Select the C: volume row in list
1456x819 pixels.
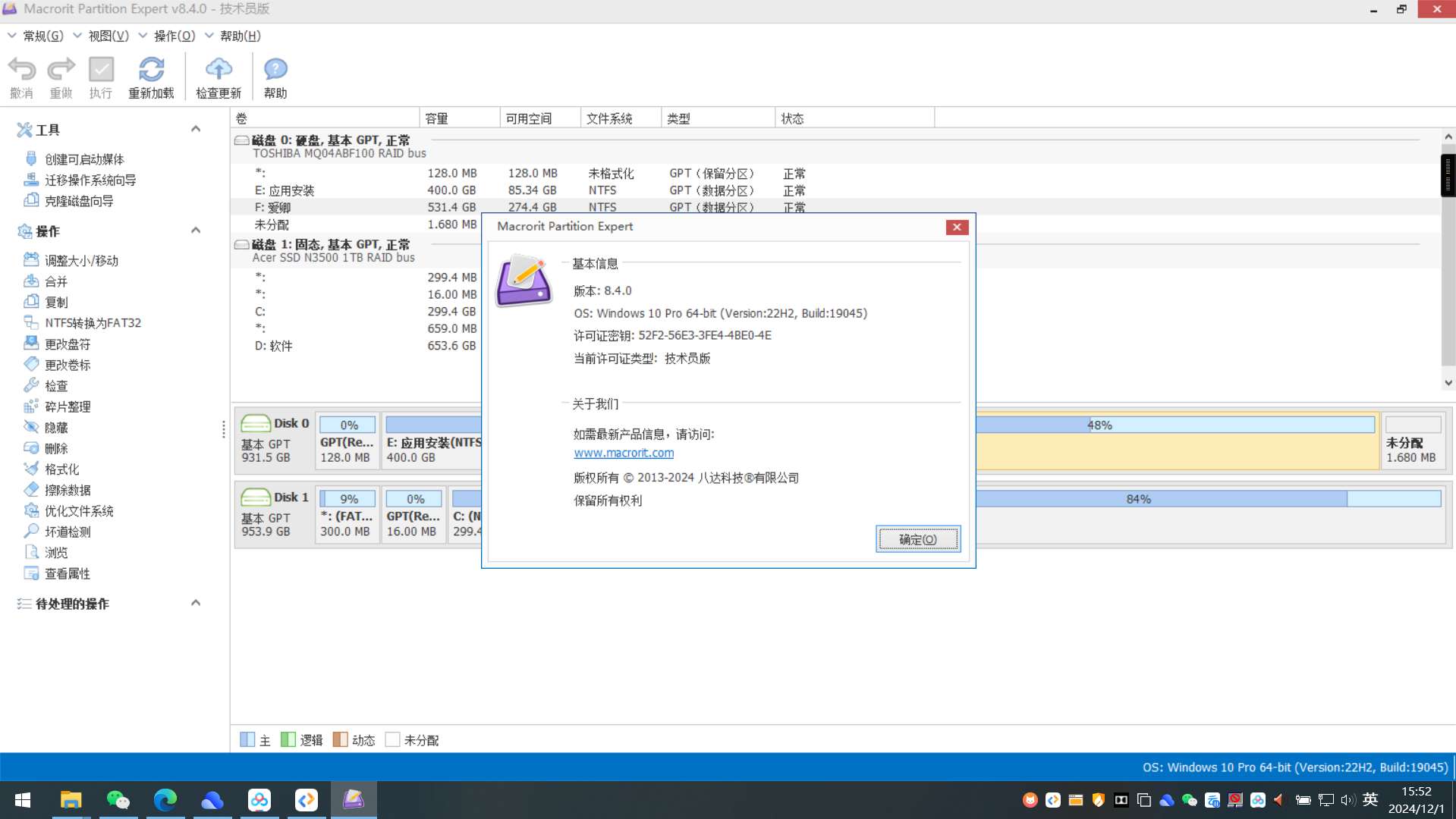[x=356, y=312]
